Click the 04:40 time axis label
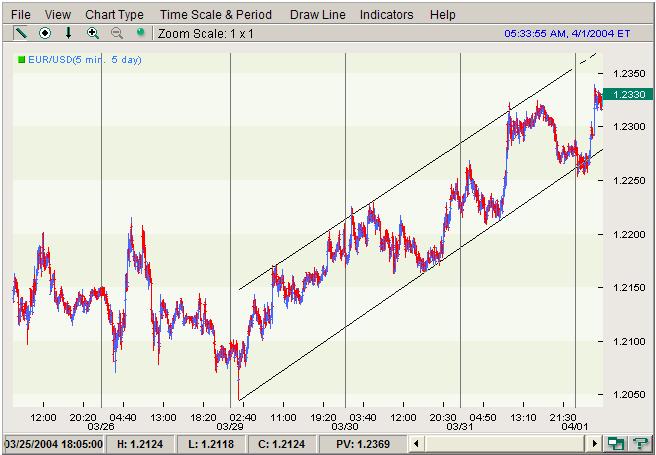This screenshot has width=656, height=455. (x=123, y=417)
